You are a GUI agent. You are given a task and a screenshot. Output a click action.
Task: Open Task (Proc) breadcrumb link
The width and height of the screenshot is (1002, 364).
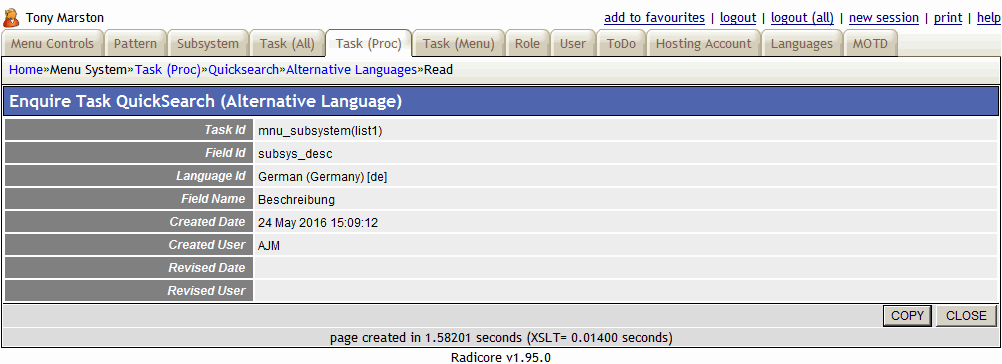pyautogui.click(x=168, y=70)
